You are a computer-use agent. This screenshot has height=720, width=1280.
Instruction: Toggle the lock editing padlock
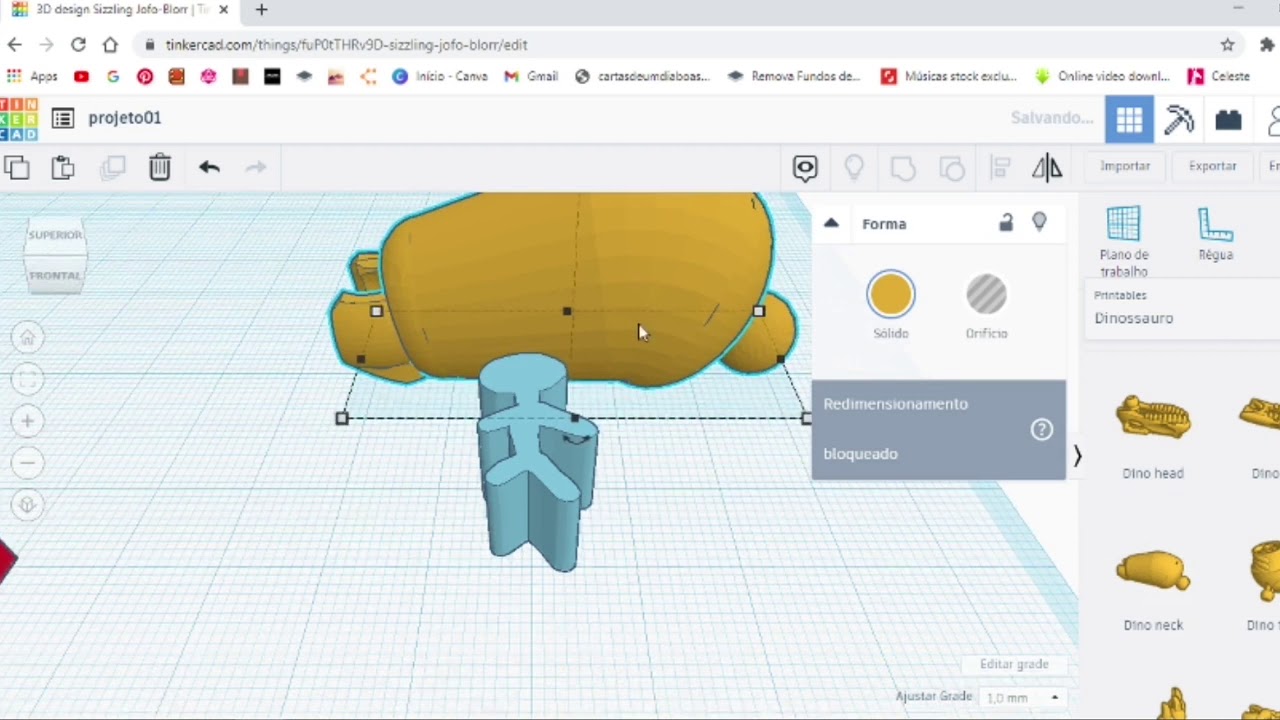[x=1006, y=223]
